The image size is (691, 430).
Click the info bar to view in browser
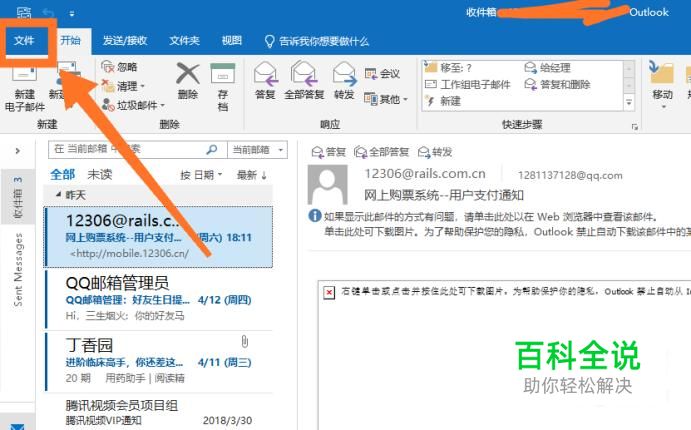(491, 217)
